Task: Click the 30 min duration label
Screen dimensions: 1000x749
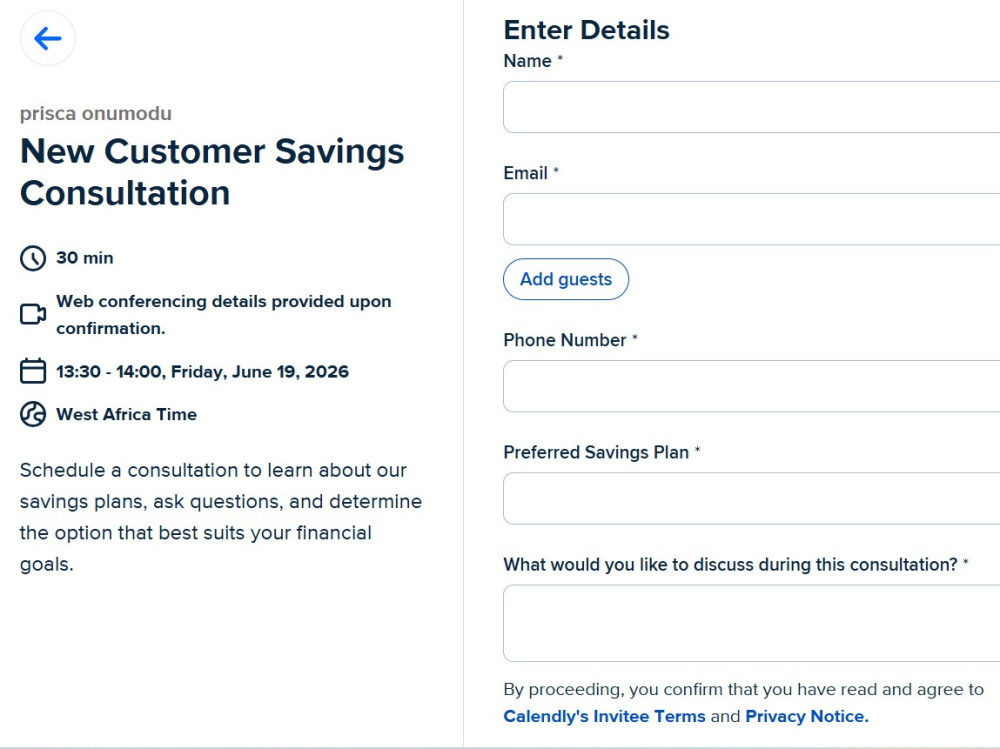Action: [x=85, y=258]
